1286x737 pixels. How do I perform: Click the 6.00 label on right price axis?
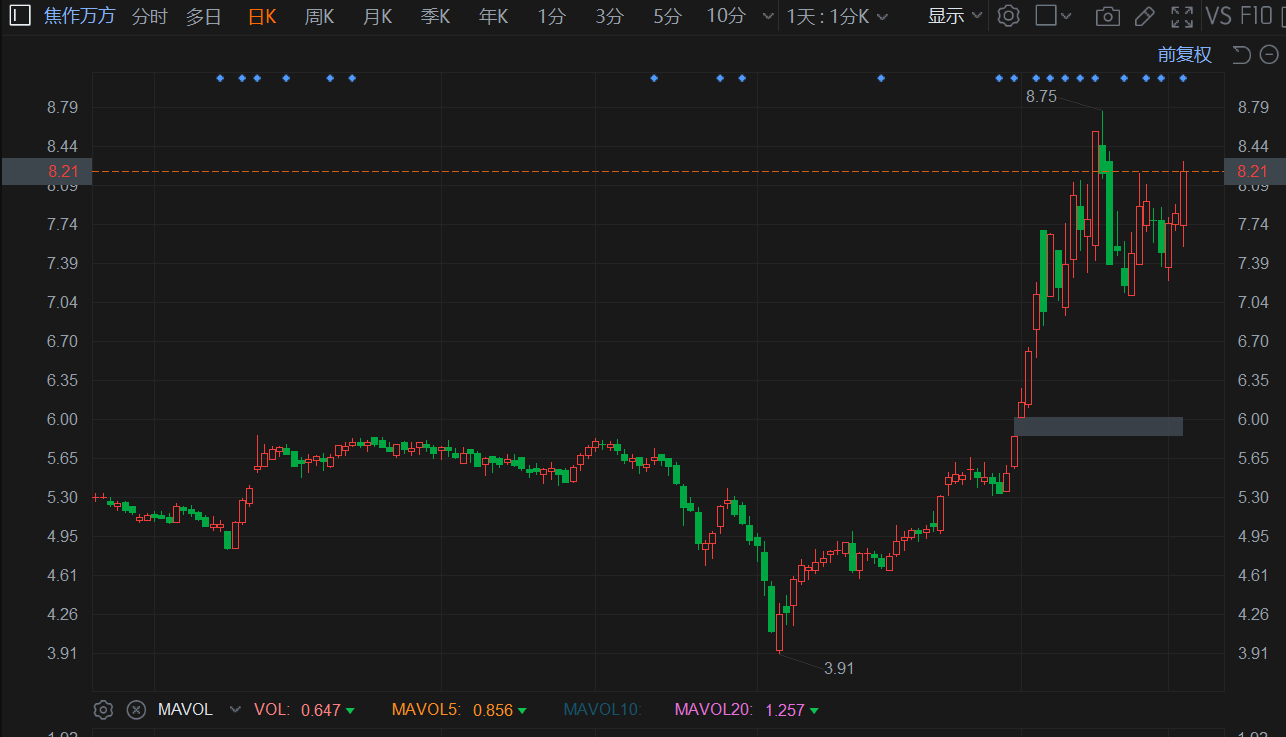[1254, 419]
